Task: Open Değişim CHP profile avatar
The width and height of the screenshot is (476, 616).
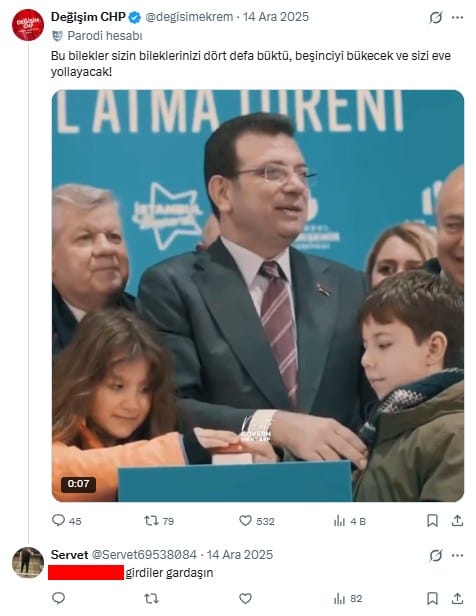Action: pos(27,25)
